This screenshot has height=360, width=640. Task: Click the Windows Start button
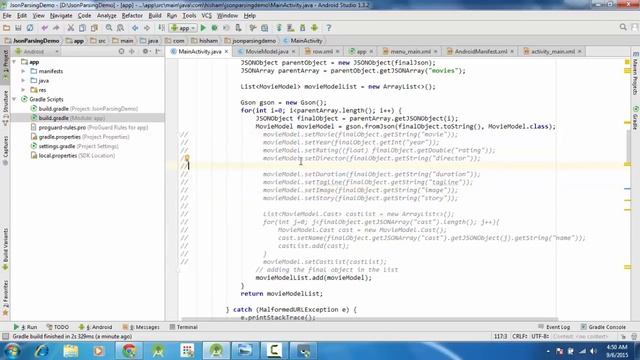coord(12,351)
